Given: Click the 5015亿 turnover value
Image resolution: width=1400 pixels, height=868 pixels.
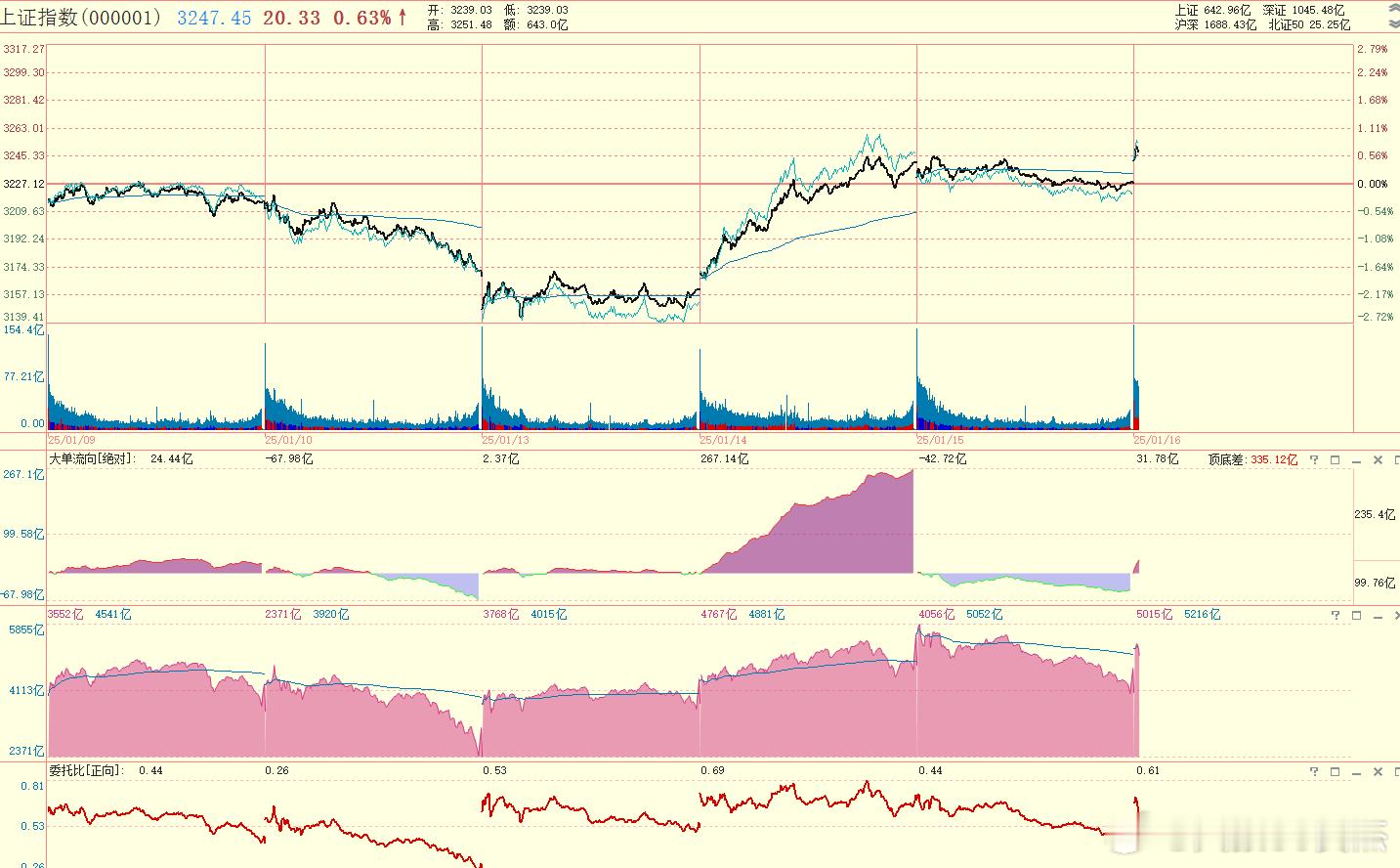Looking at the screenshot, I should click(1155, 614).
